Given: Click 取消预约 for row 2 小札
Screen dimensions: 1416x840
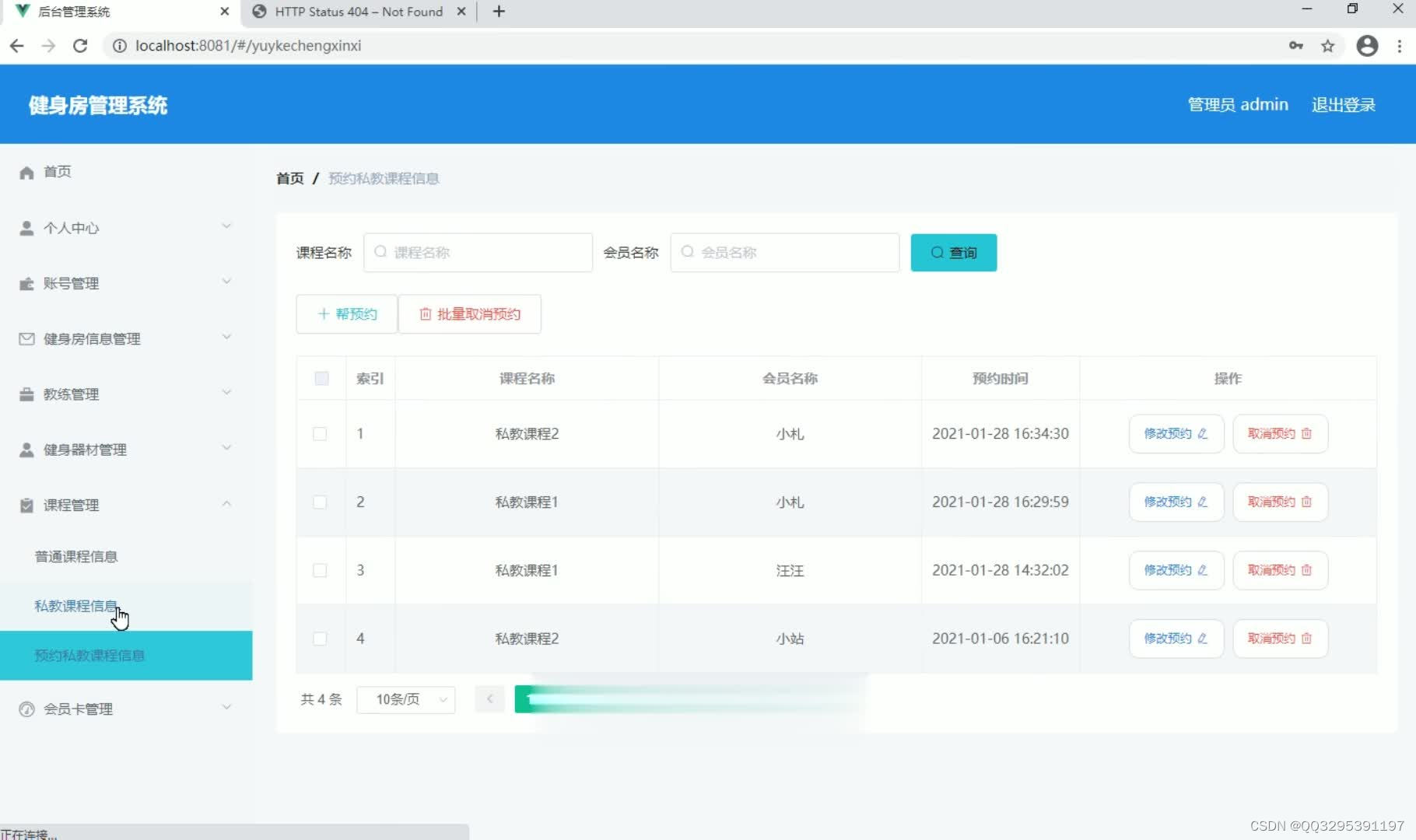Looking at the screenshot, I should click(x=1281, y=502).
